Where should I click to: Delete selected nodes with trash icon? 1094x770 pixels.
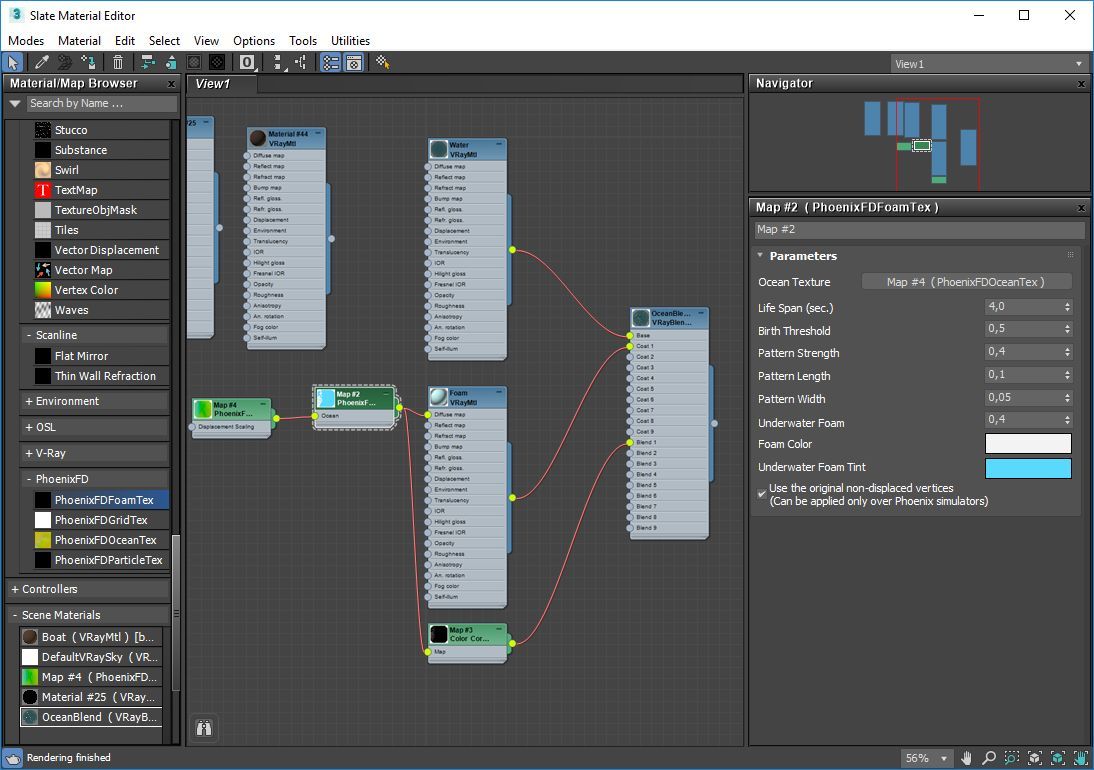pyautogui.click(x=118, y=63)
